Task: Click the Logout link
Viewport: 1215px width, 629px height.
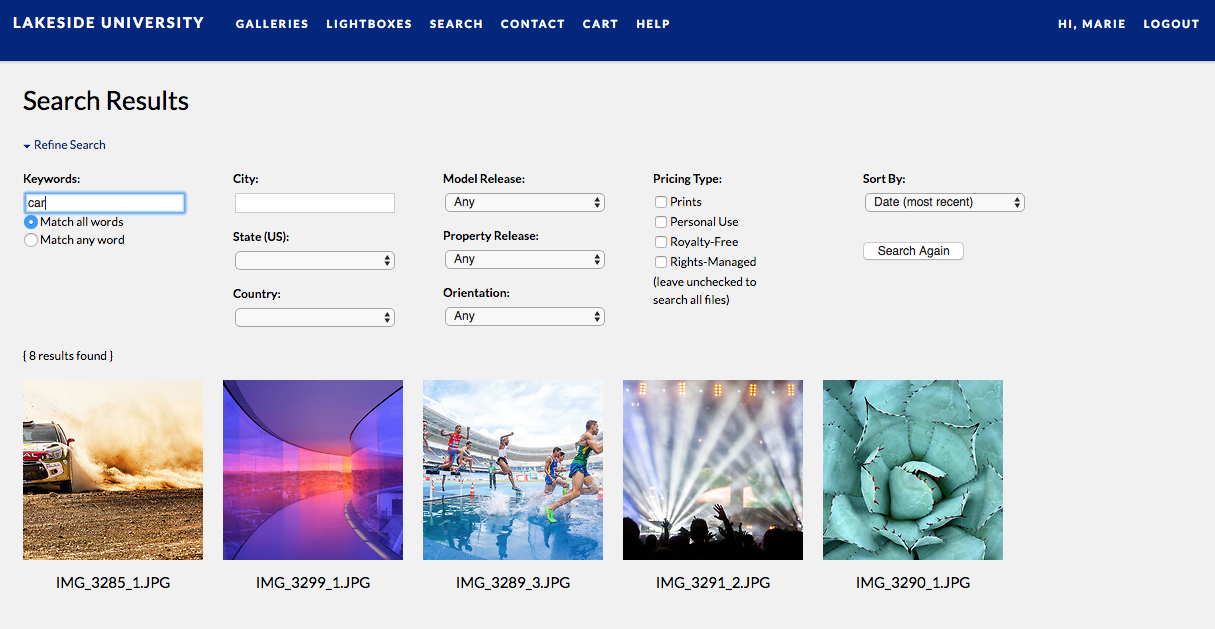Action: 1171,24
